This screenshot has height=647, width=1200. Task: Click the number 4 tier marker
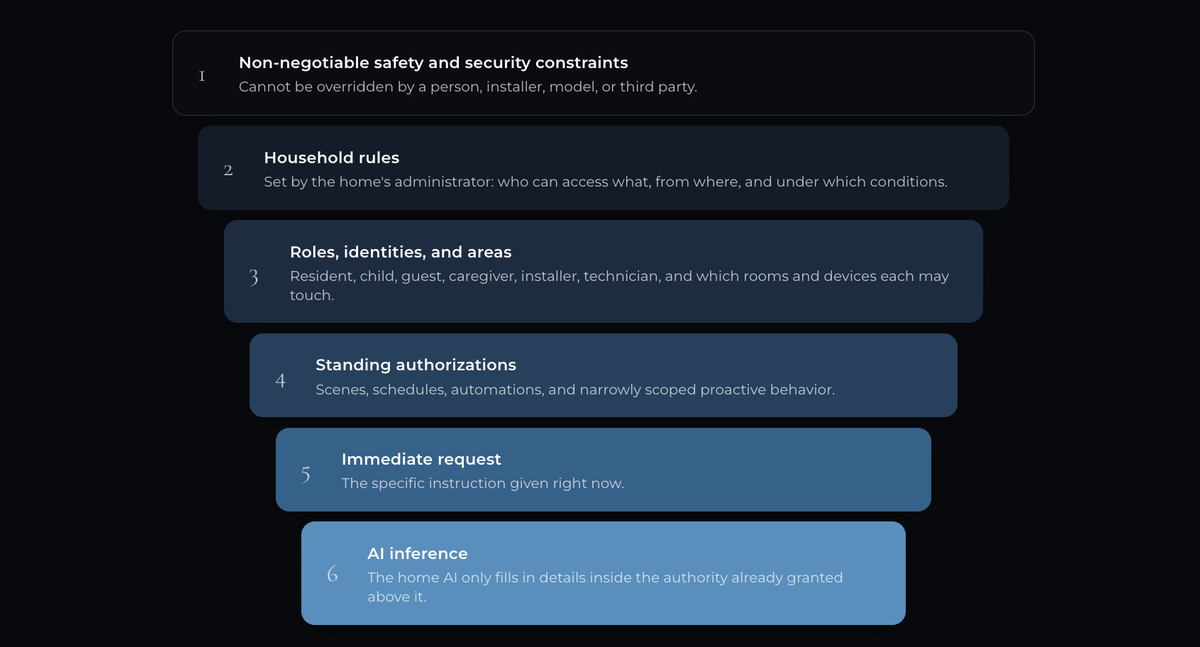click(280, 380)
